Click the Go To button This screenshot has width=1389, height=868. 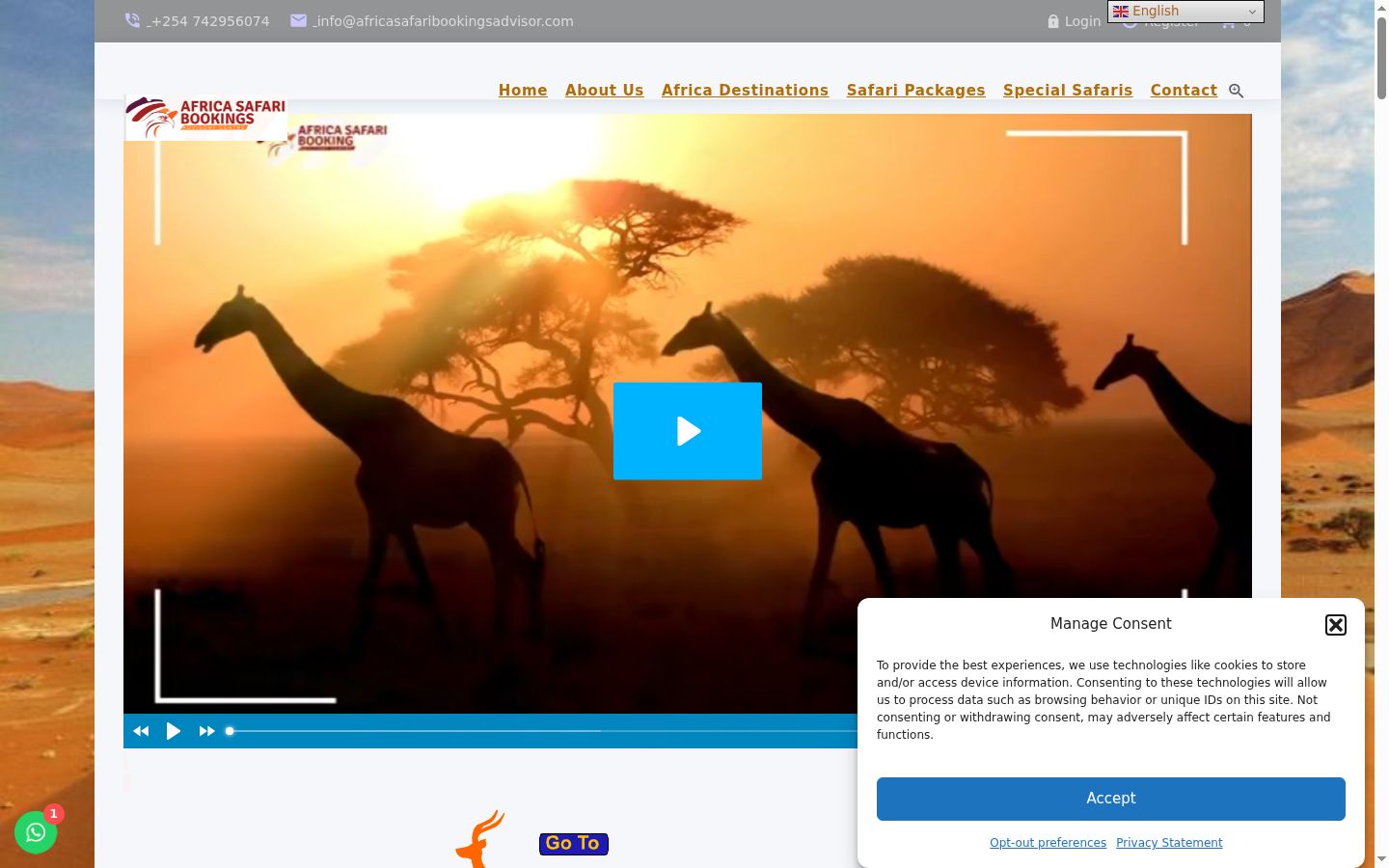[x=574, y=844]
